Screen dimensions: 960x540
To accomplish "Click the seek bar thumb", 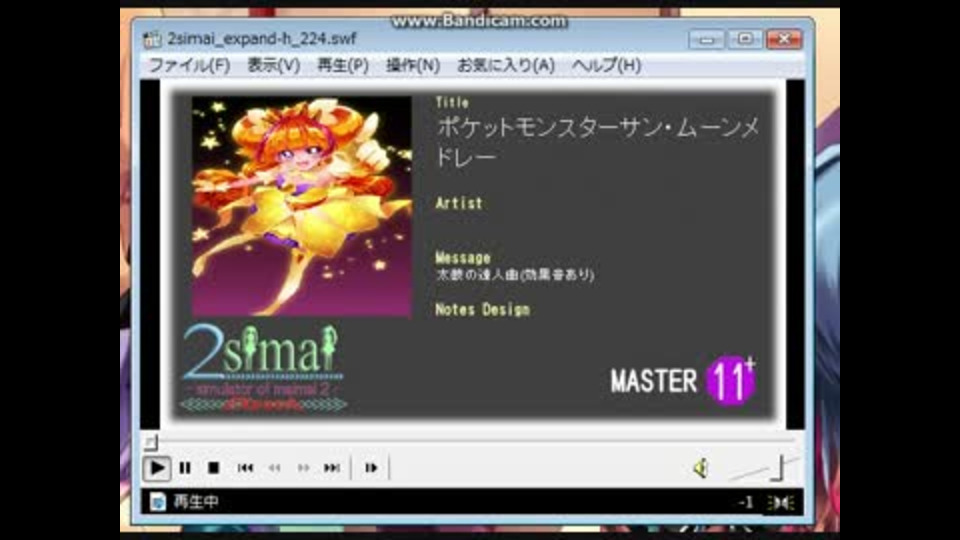I will point(151,441).
